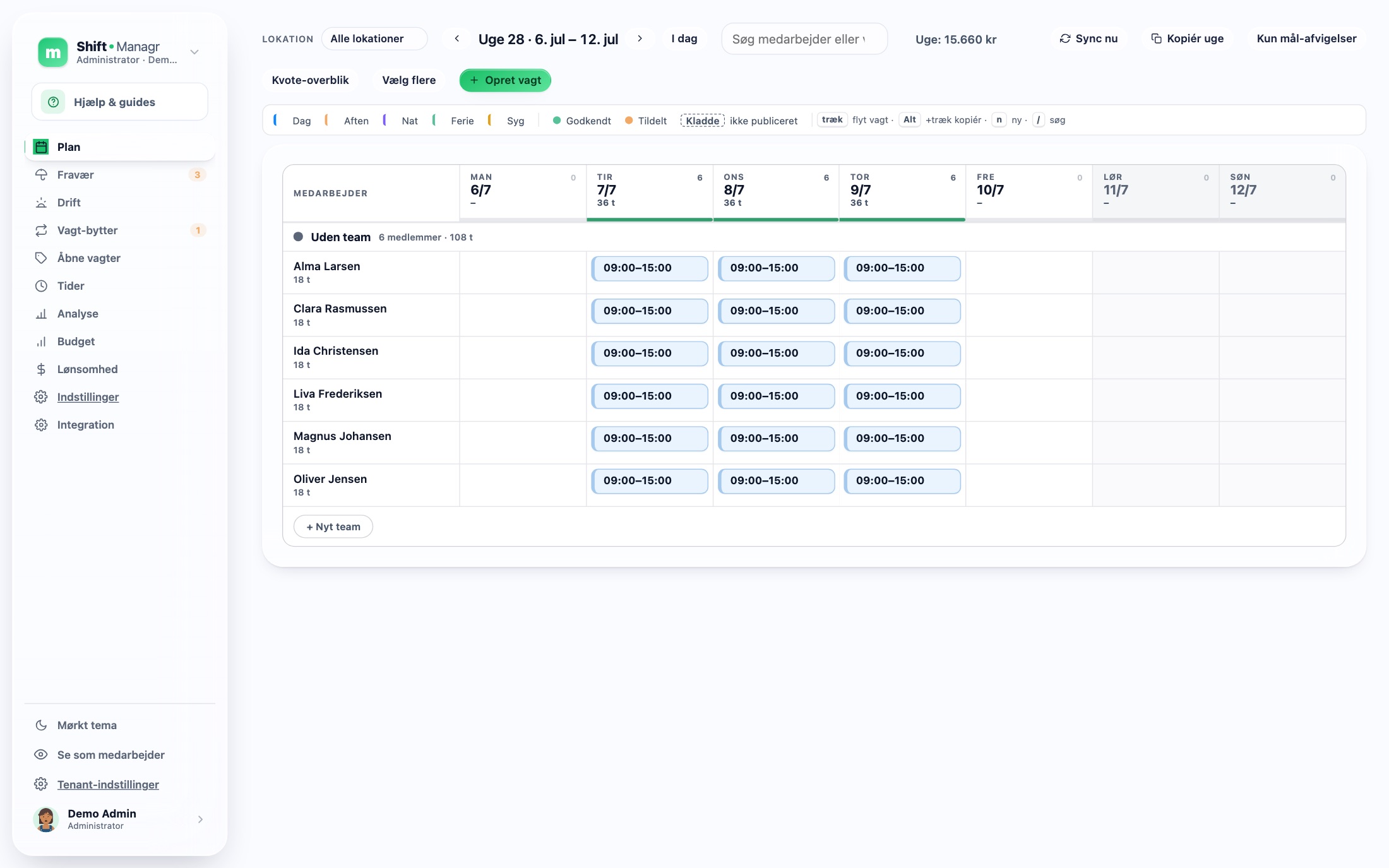
Task: Open the Åbne vagter tag icon
Action: [x=41, y=258]
